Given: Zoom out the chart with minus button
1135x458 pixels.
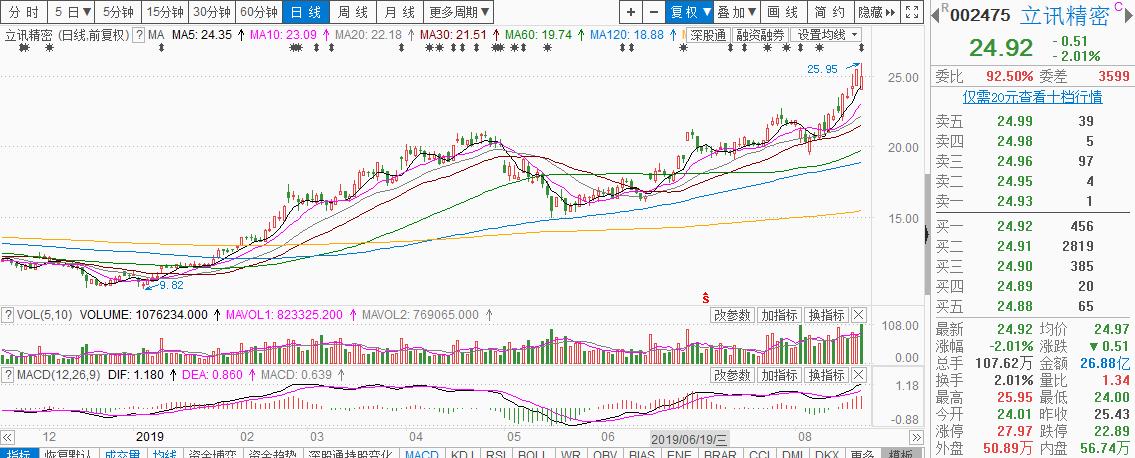Looking at the screenshot, I should point(654,12).
